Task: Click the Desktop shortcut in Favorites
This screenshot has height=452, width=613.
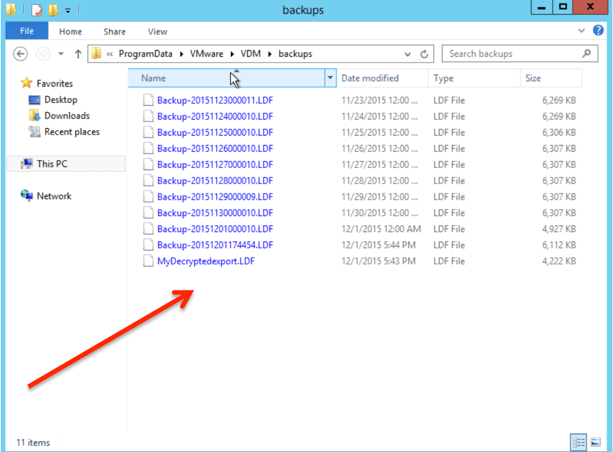Action: (60, 100)
